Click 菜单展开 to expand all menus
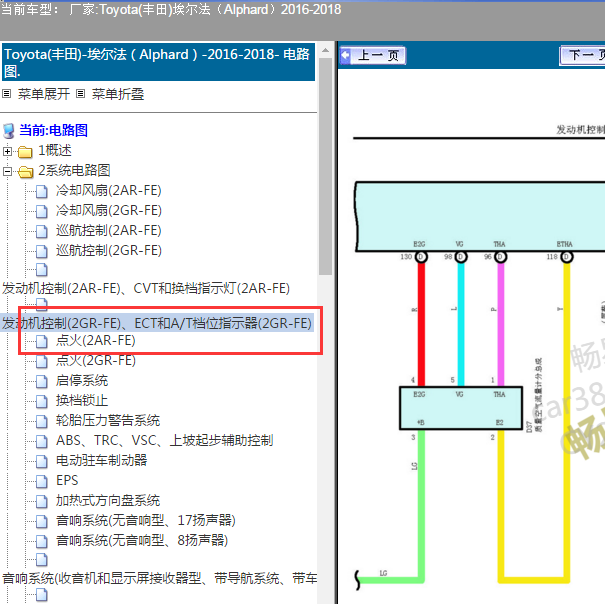This screenshot has width=605, height=604. (x=44, y=94)
